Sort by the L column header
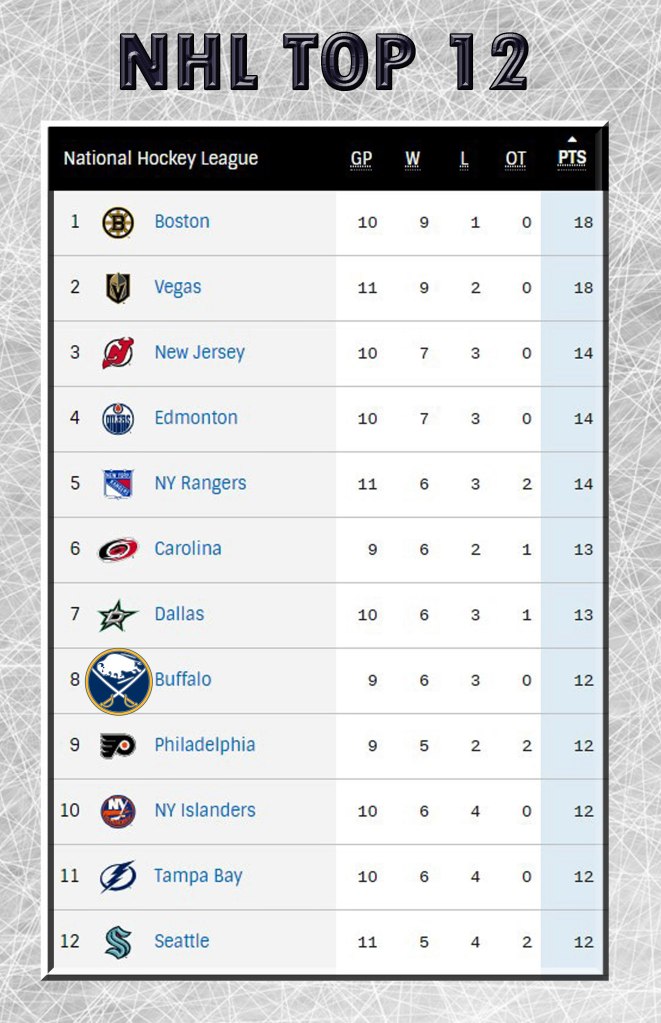Image resolution: width=661 pixels, height=1023 pixels. click(x=464, y=159)
